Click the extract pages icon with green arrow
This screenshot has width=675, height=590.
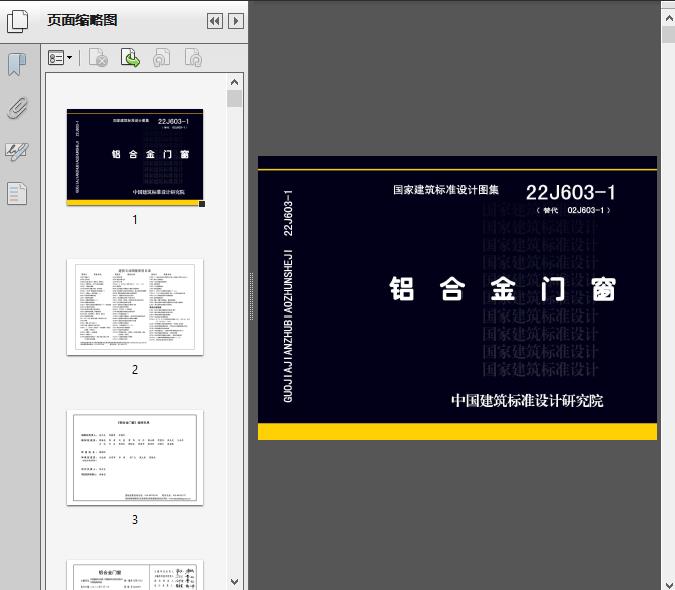[130, 58]
